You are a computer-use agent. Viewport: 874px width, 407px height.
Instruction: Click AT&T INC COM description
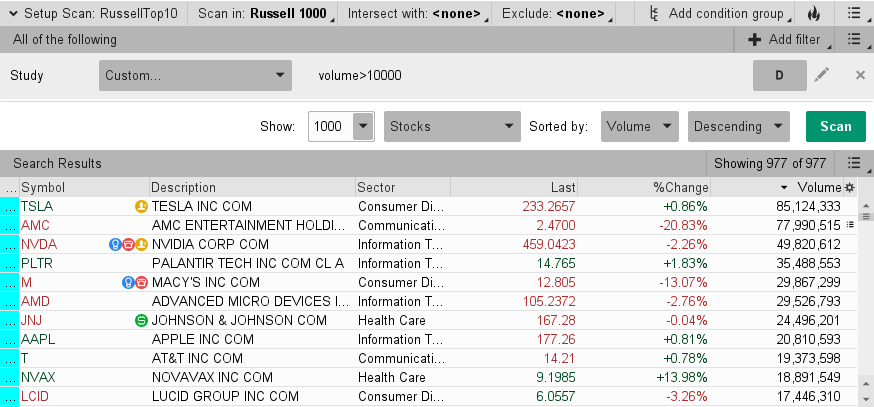click(x=195, y=358)
